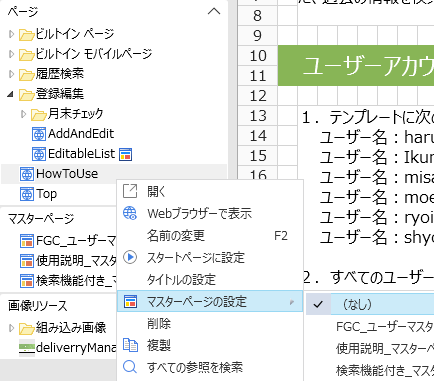Click the 組み込み画像 folder icon
This screenshot has width=434, height=381.
pyautogui.click(x=27, y=328)
